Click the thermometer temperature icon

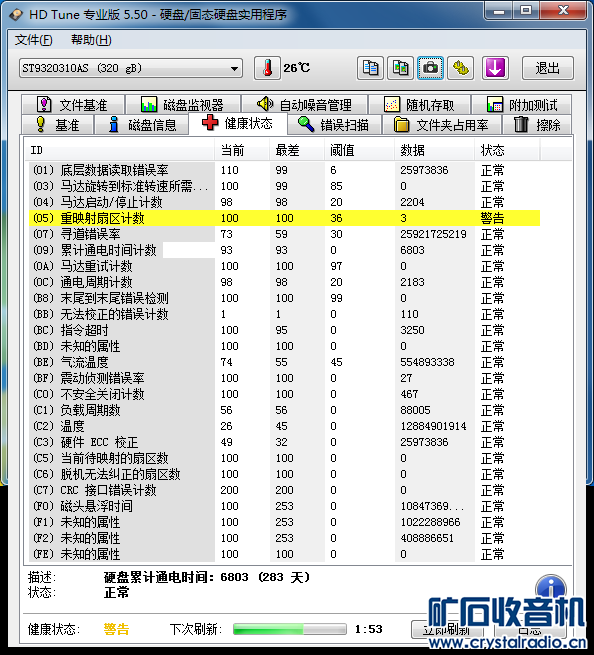[x=267, y=68]
